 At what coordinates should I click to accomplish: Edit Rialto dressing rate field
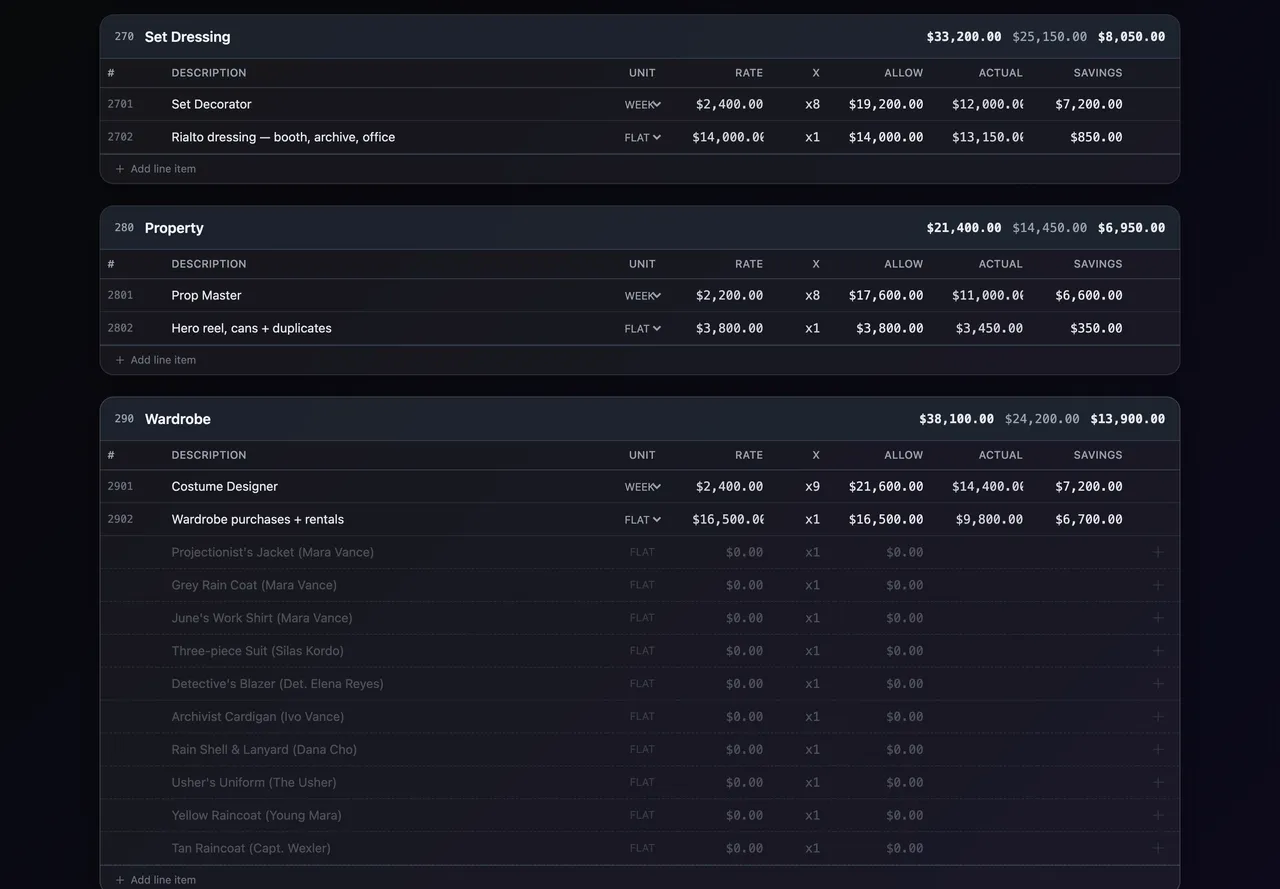727,137
